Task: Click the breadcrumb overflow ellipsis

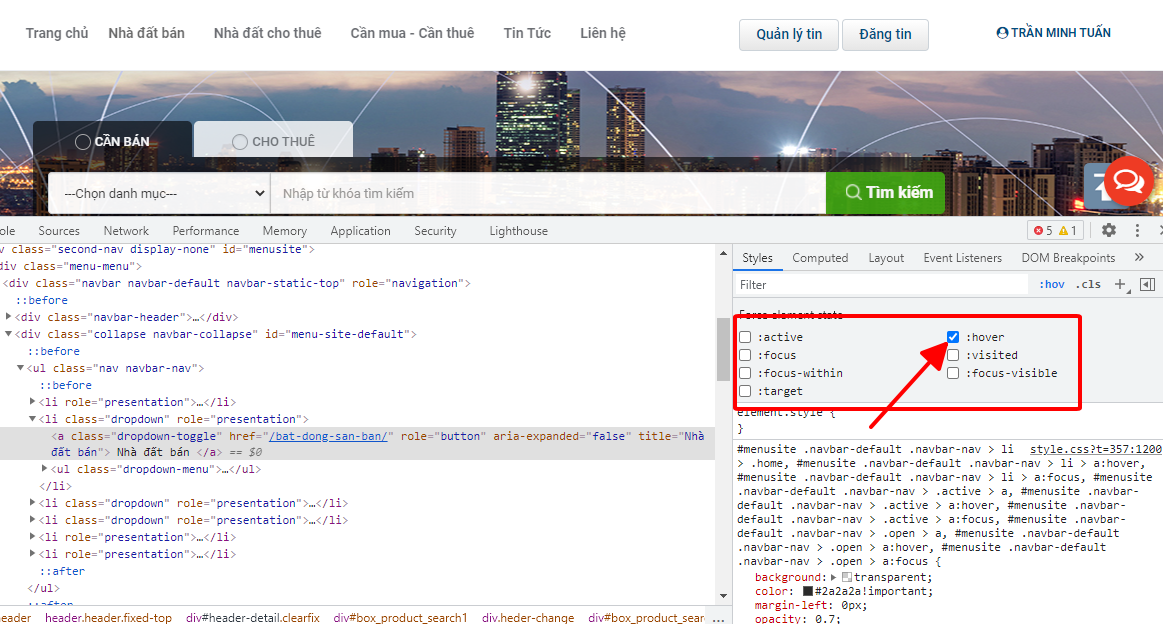Action: 718,618
